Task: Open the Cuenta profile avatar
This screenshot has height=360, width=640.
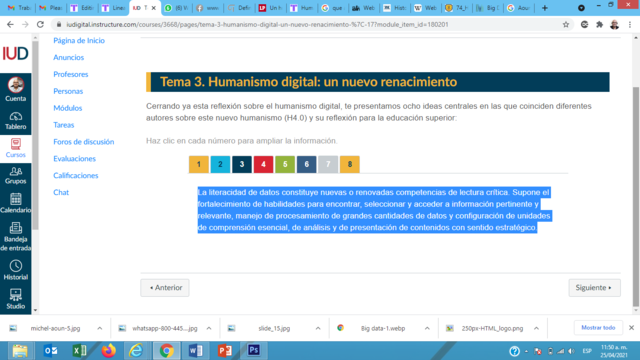Action: tap(16, 85)
